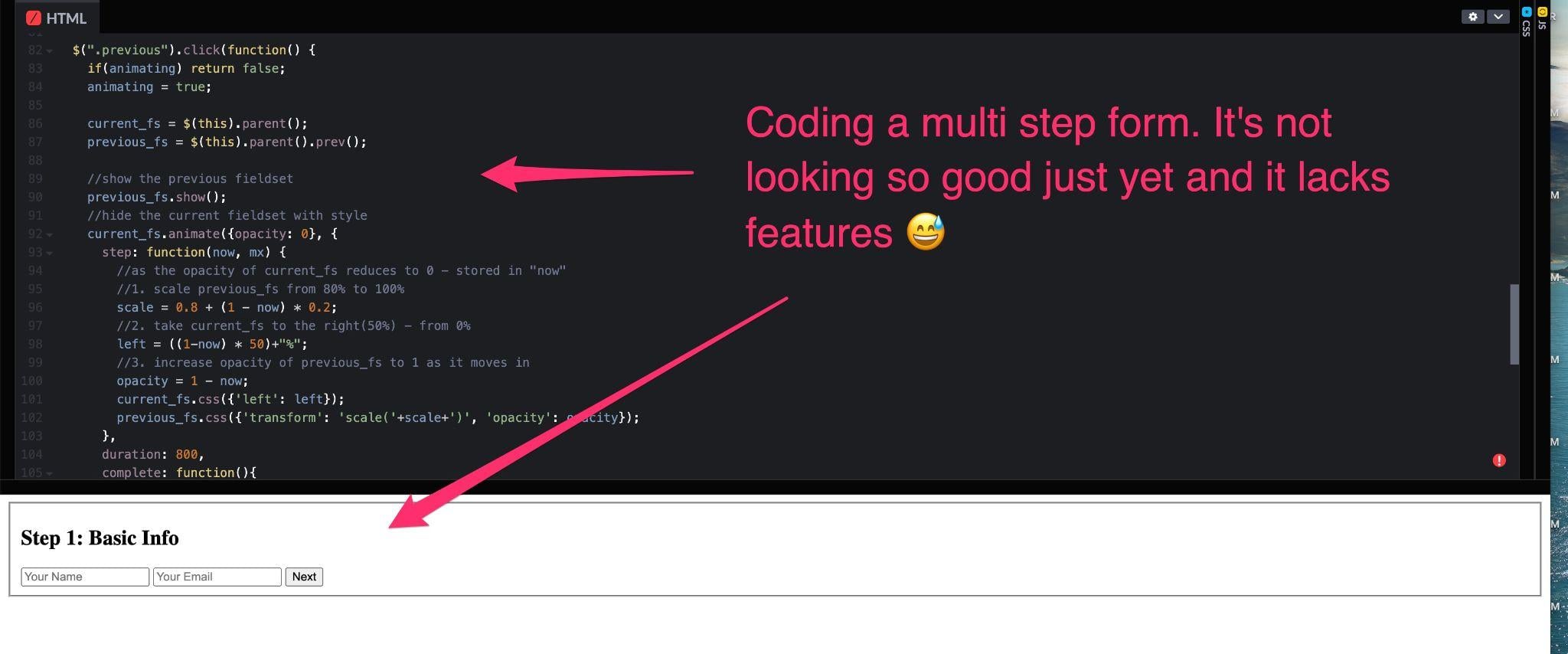Click the 'current_fs.css({'left': left});' line
This screenshot has height=654, width=1568.
[230, 399]
